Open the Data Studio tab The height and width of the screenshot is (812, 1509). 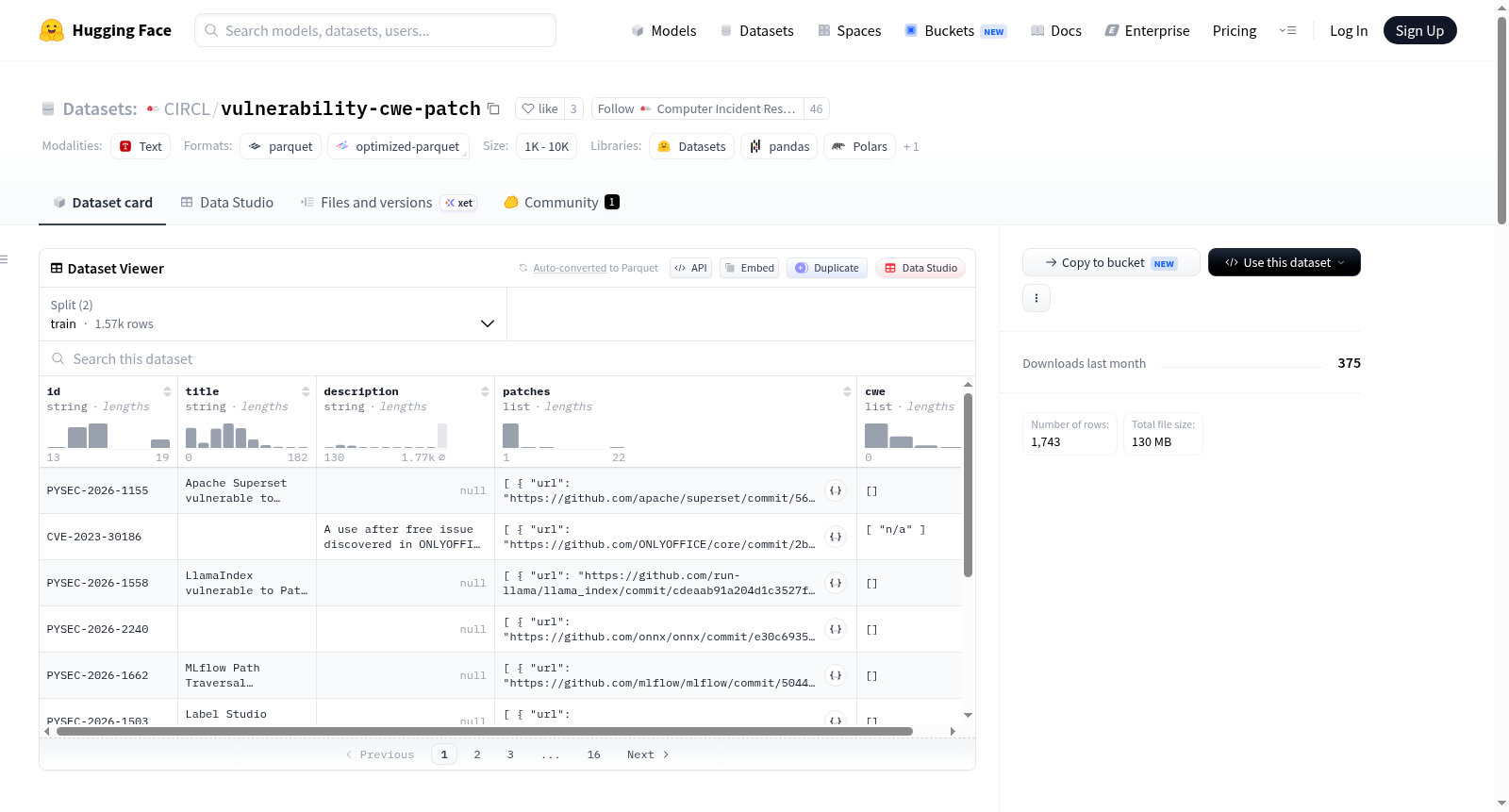[x=227, y=202]
